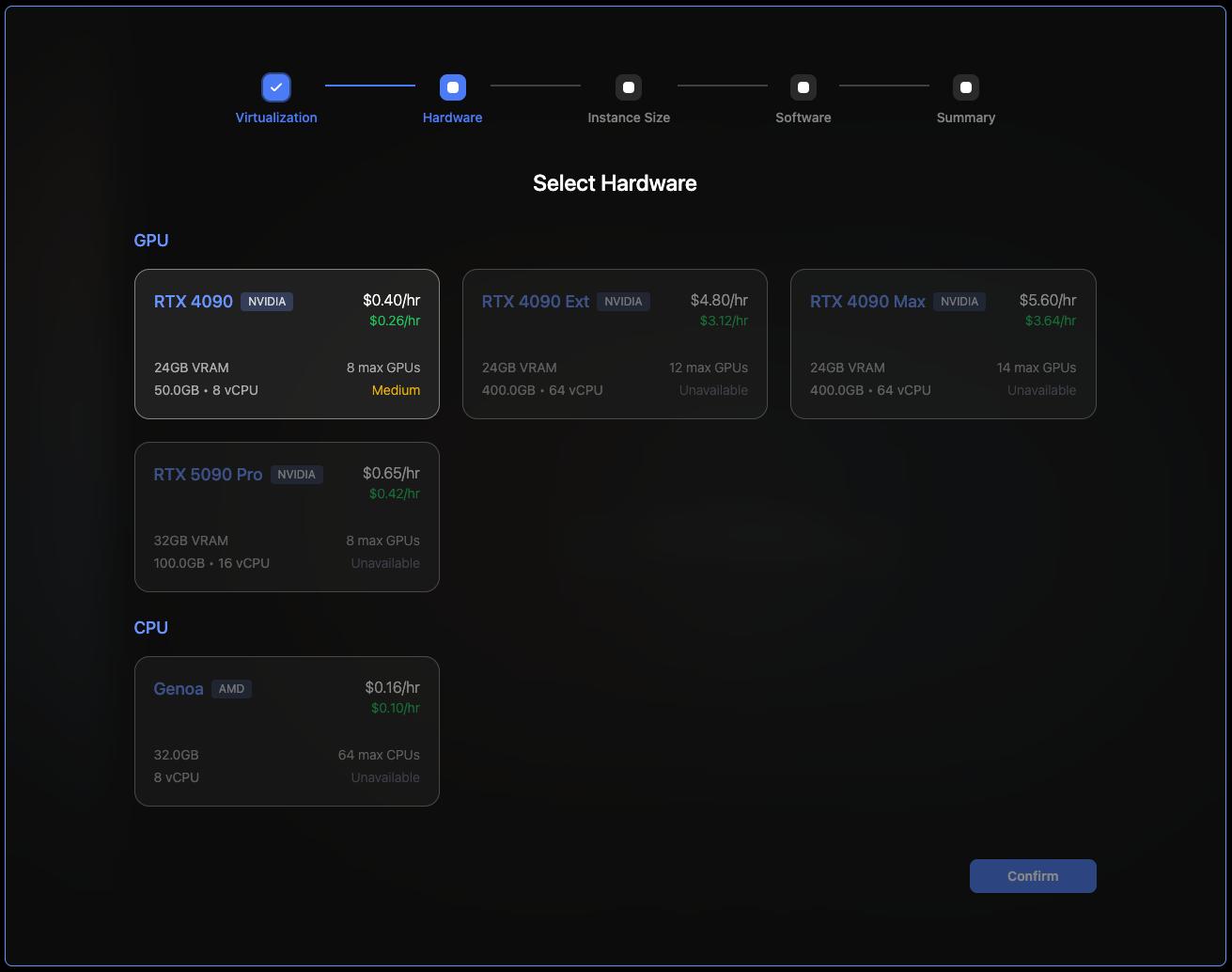Viewport: 1232px width, 972px height.
Task: Select the RTX 4090 hardware card
Action: tap(287, 344)
